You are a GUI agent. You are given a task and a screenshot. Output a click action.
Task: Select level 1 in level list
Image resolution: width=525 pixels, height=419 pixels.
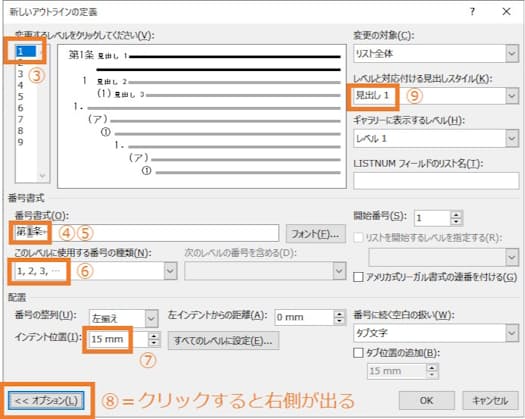click(x=26, y=51)
